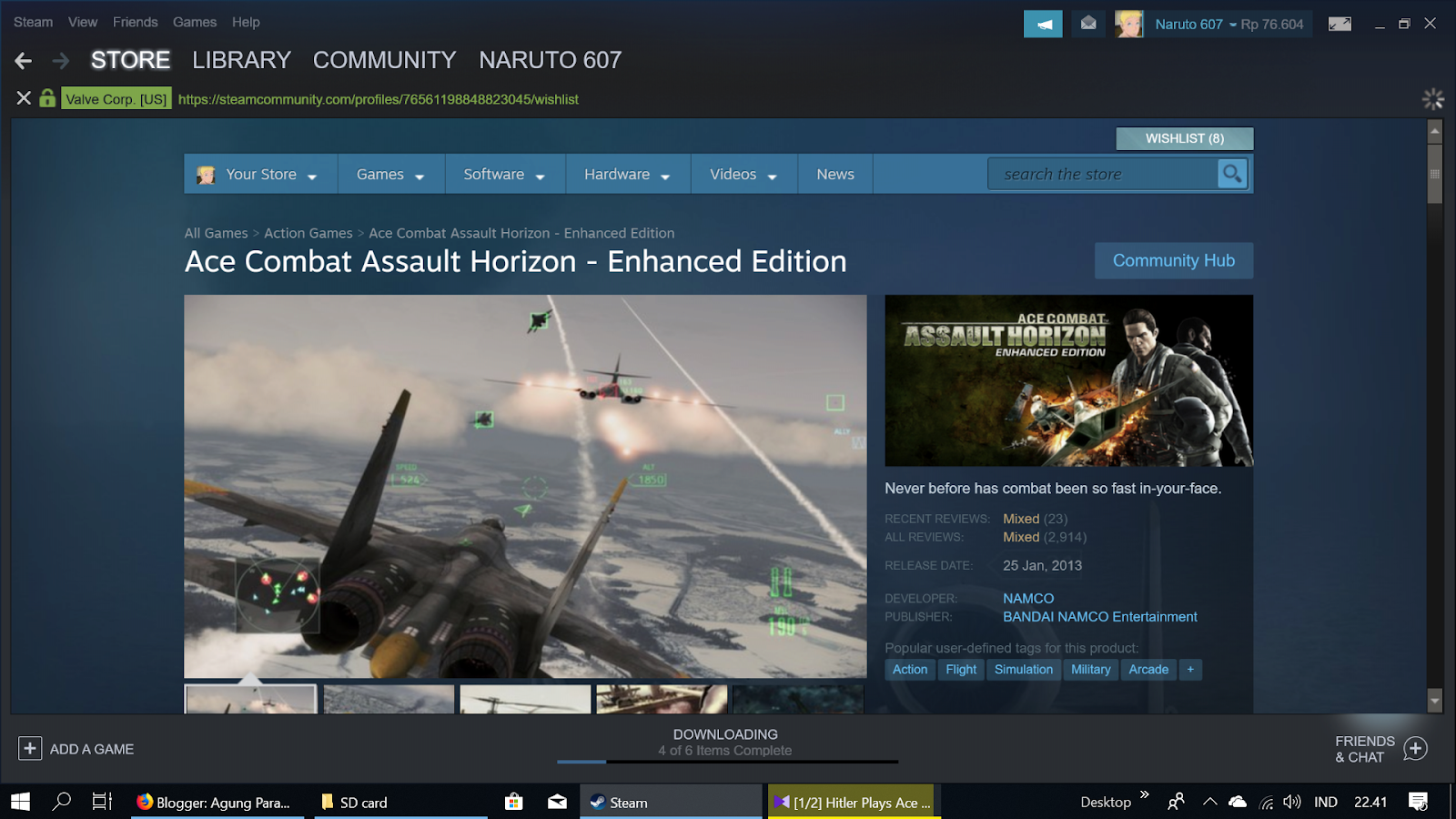Click in the search the store field
Viewport: 1456px width, 819px height.
tap(1104, 174)
